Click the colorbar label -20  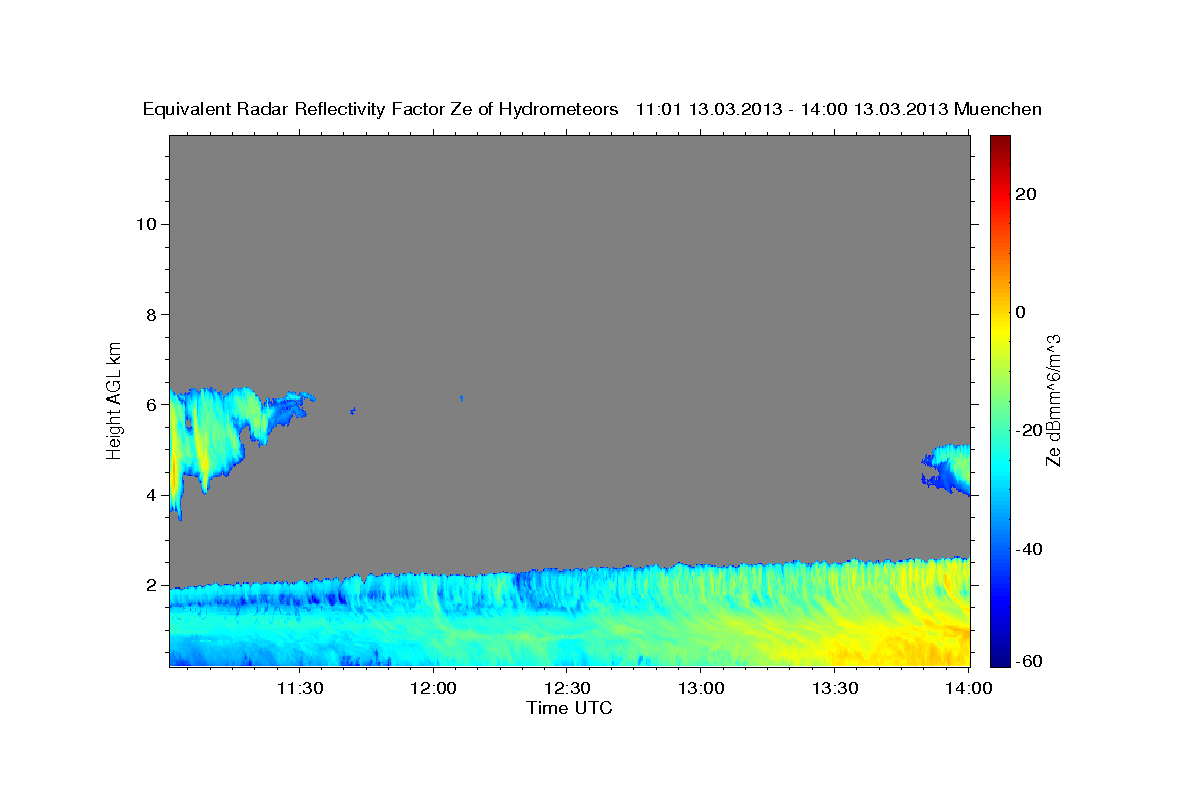[1028, 430]
